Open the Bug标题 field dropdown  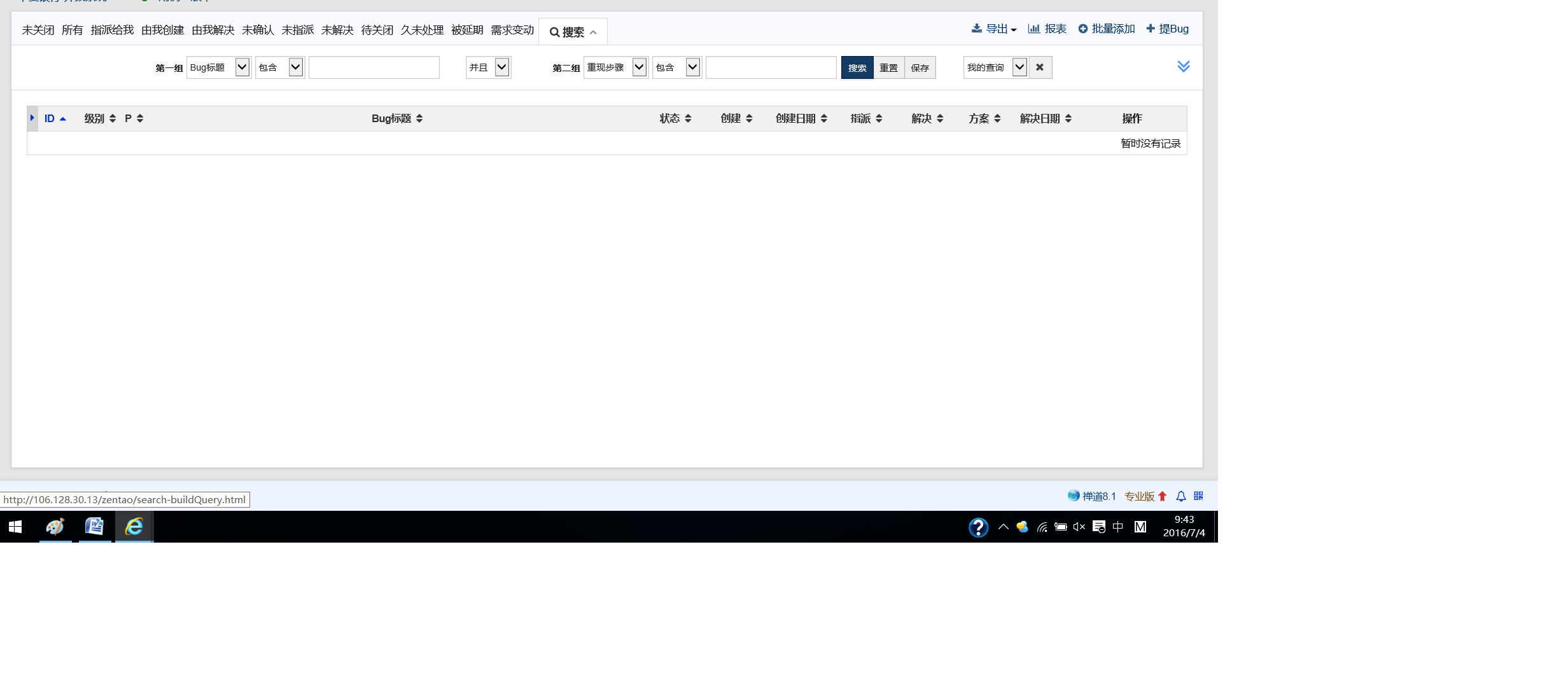coord(218,67)
